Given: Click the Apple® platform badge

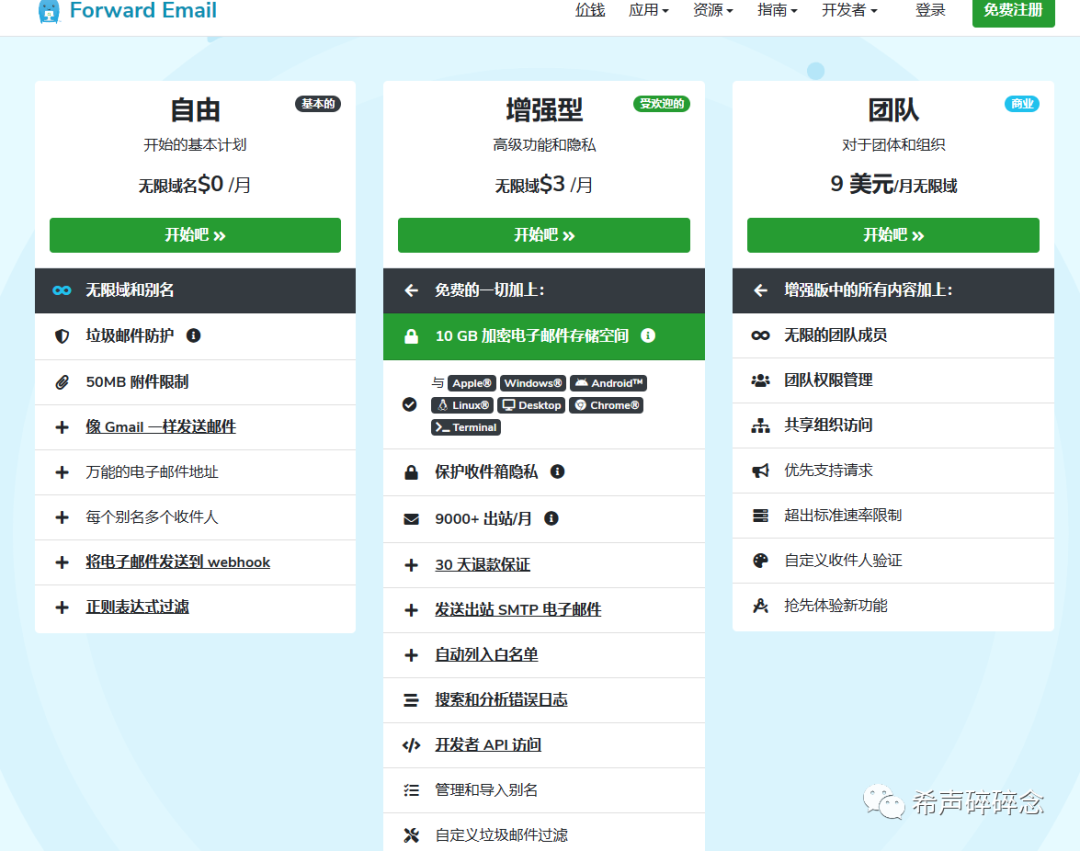Looking at the screenshot, I should (471, 382).
